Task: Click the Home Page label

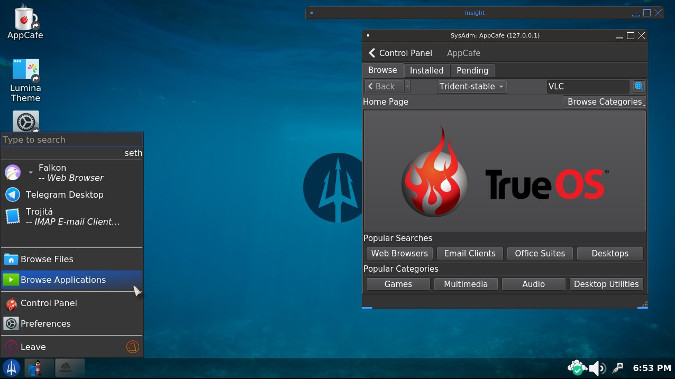Action: click(x=386, y=102)
